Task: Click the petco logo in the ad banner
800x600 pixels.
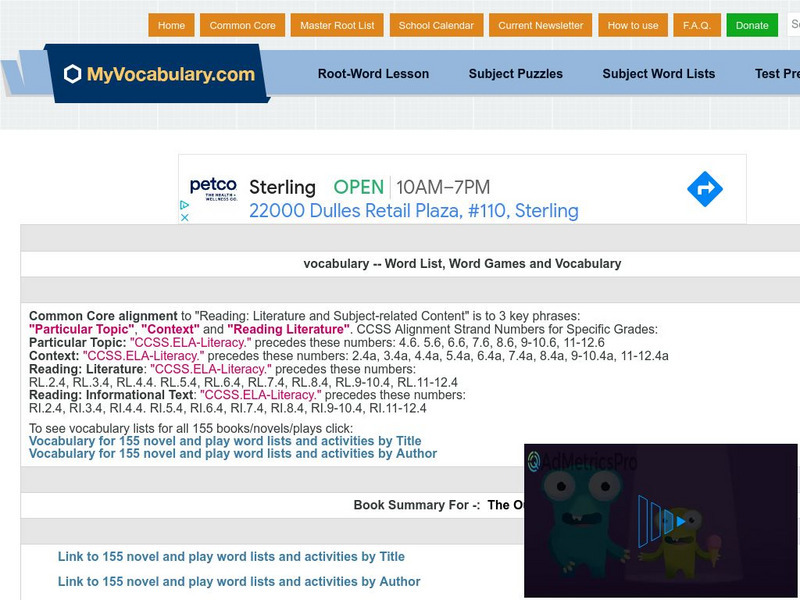Action: (213, 188)
